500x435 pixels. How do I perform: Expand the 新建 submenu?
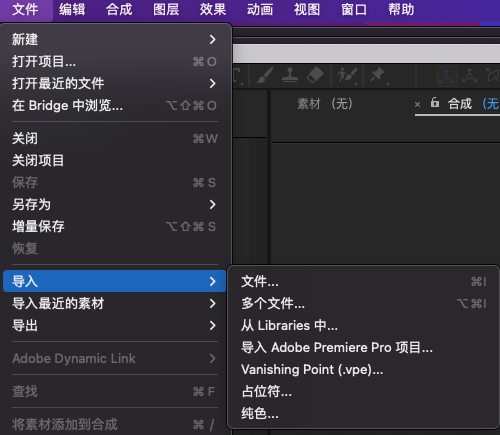(x=115, y=40)
